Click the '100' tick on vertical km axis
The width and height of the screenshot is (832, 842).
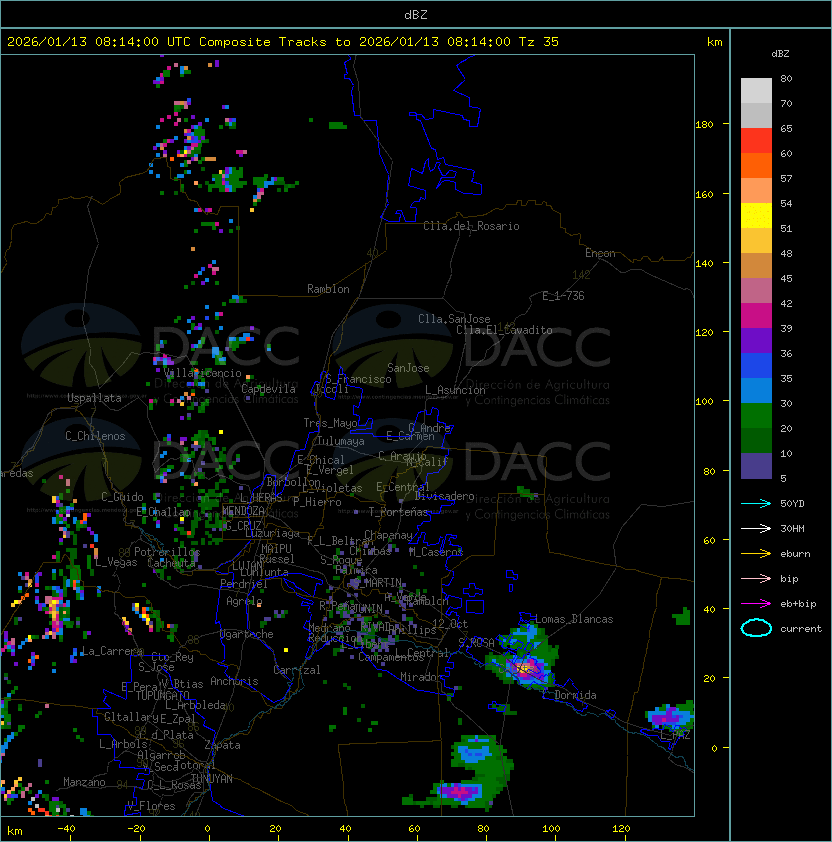tap(704, 402)
